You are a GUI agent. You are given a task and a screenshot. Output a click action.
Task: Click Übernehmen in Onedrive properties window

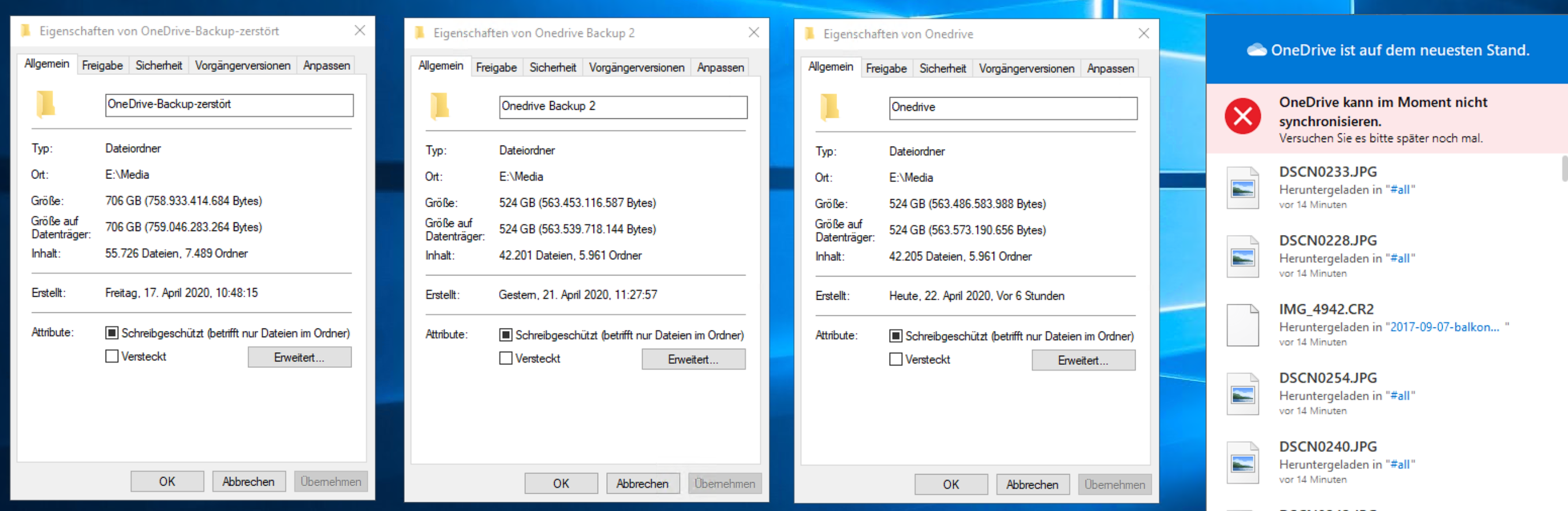[x=1115, y=484]
